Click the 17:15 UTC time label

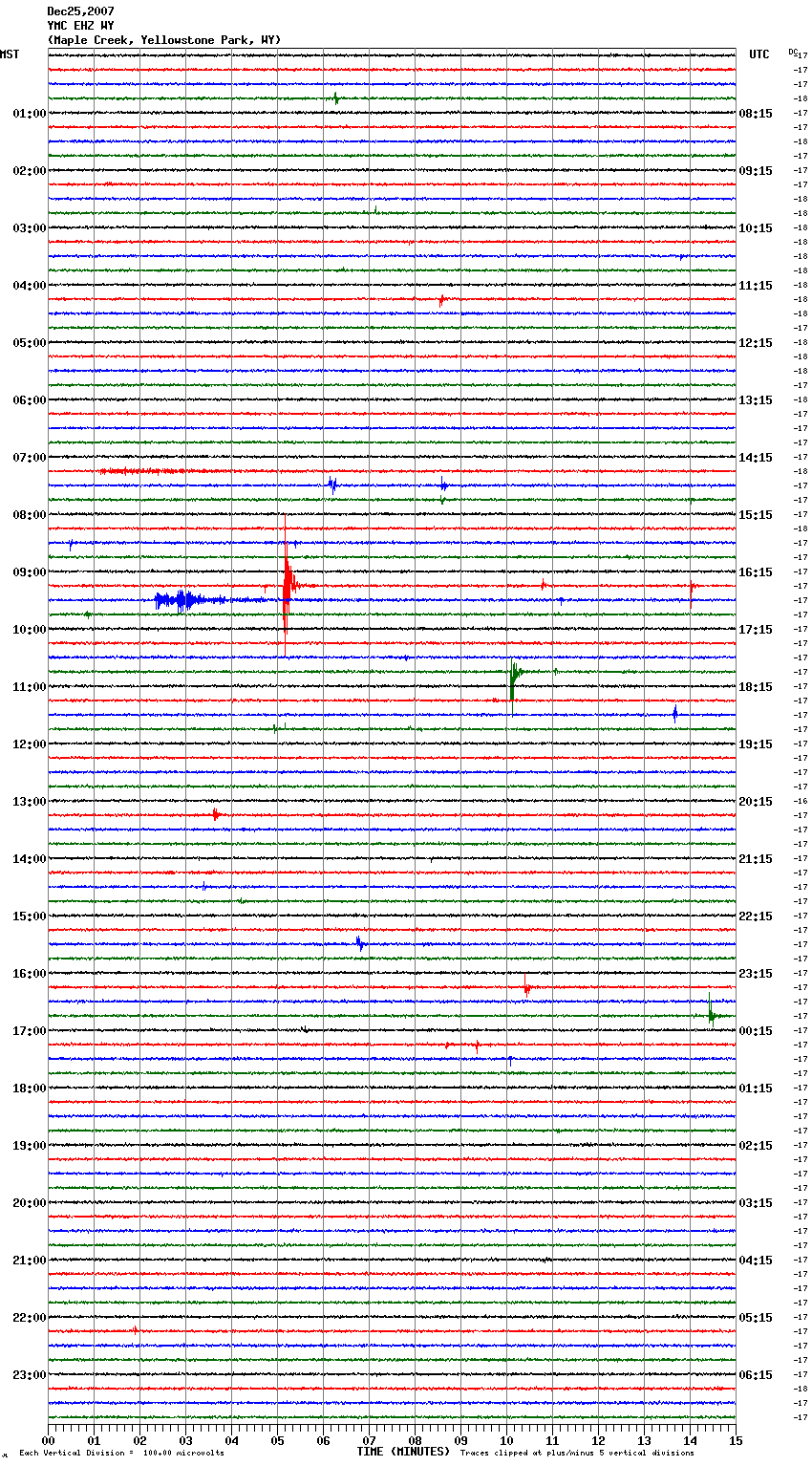pos(756,630)
